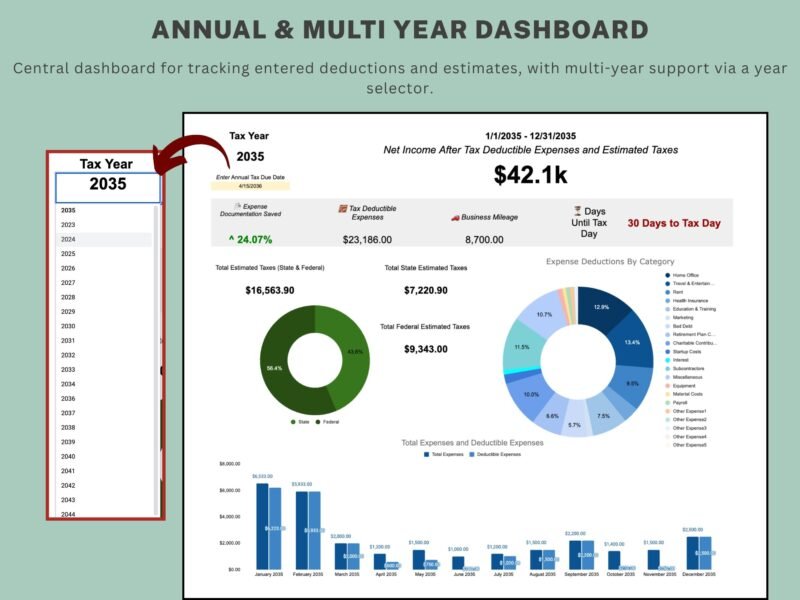
Task: Click the 11.5% teal slice of the category donut
Action: [521, 347]
